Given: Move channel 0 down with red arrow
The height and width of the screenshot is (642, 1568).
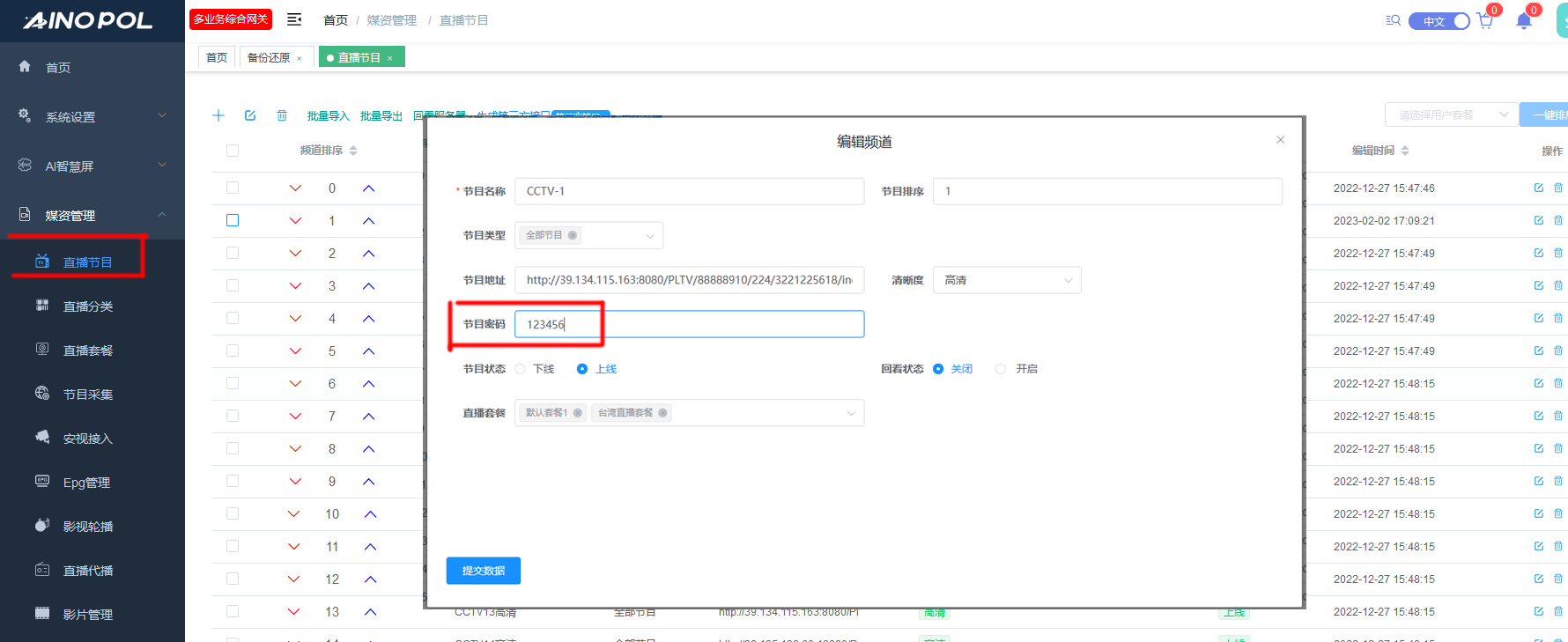Looking at the screenshot, I should tap(295, 188).
